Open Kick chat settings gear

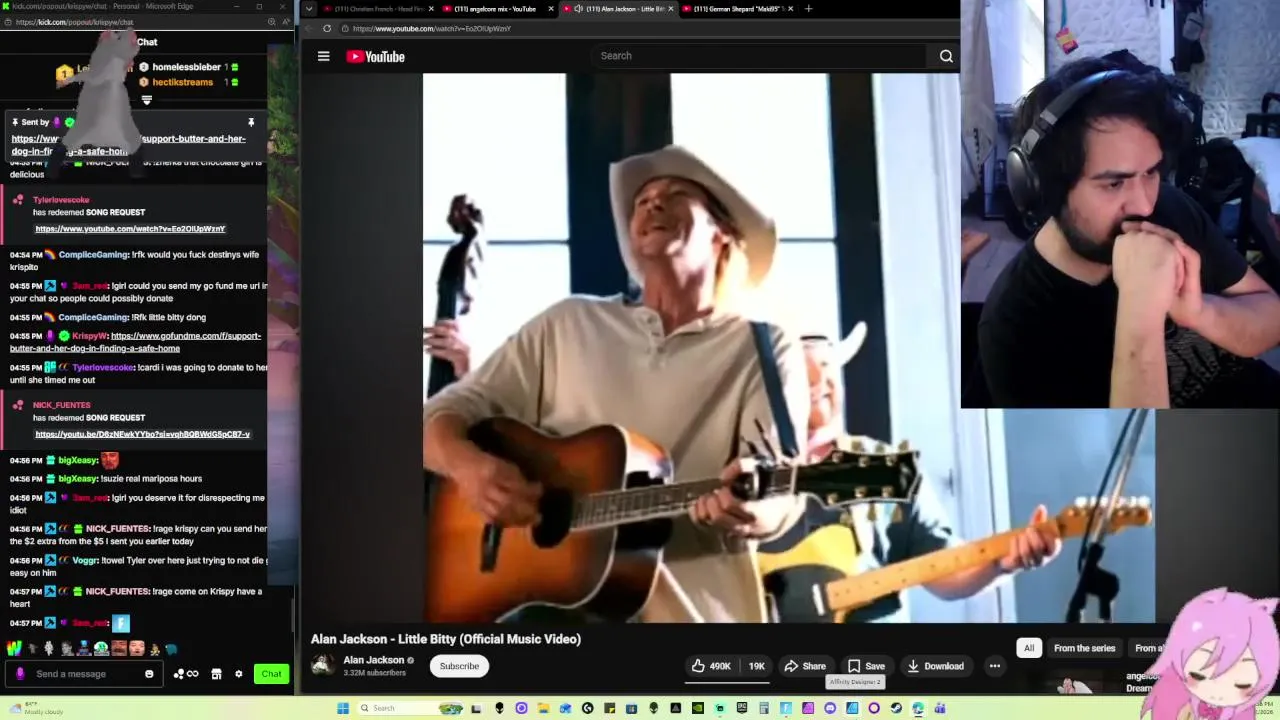click(x=238, y=674)
